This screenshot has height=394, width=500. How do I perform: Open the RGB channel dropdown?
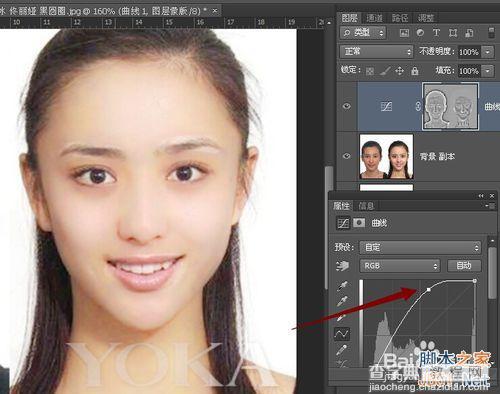(x=400, y=266)
